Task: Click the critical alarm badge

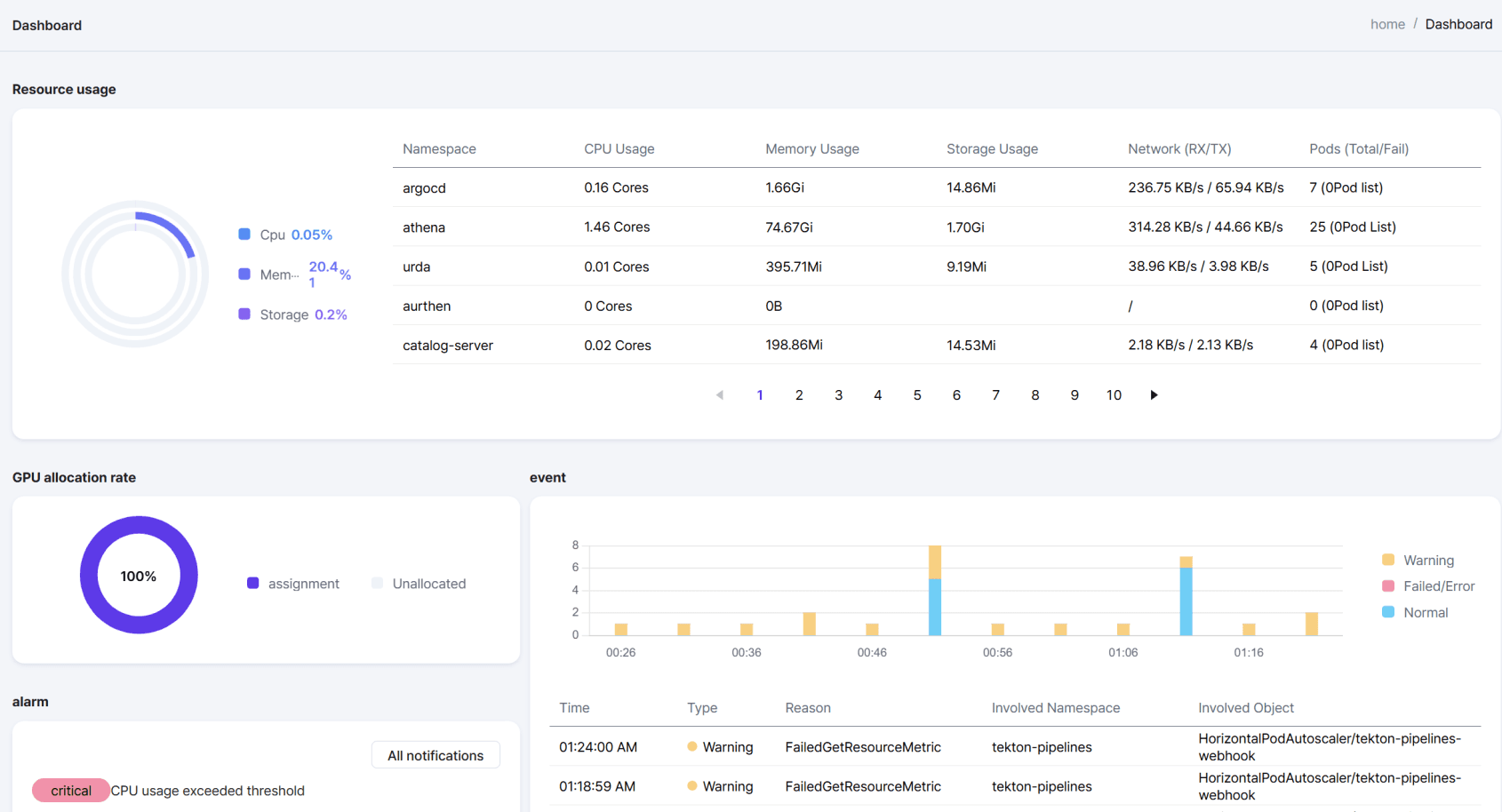Action: coord(71,791)
